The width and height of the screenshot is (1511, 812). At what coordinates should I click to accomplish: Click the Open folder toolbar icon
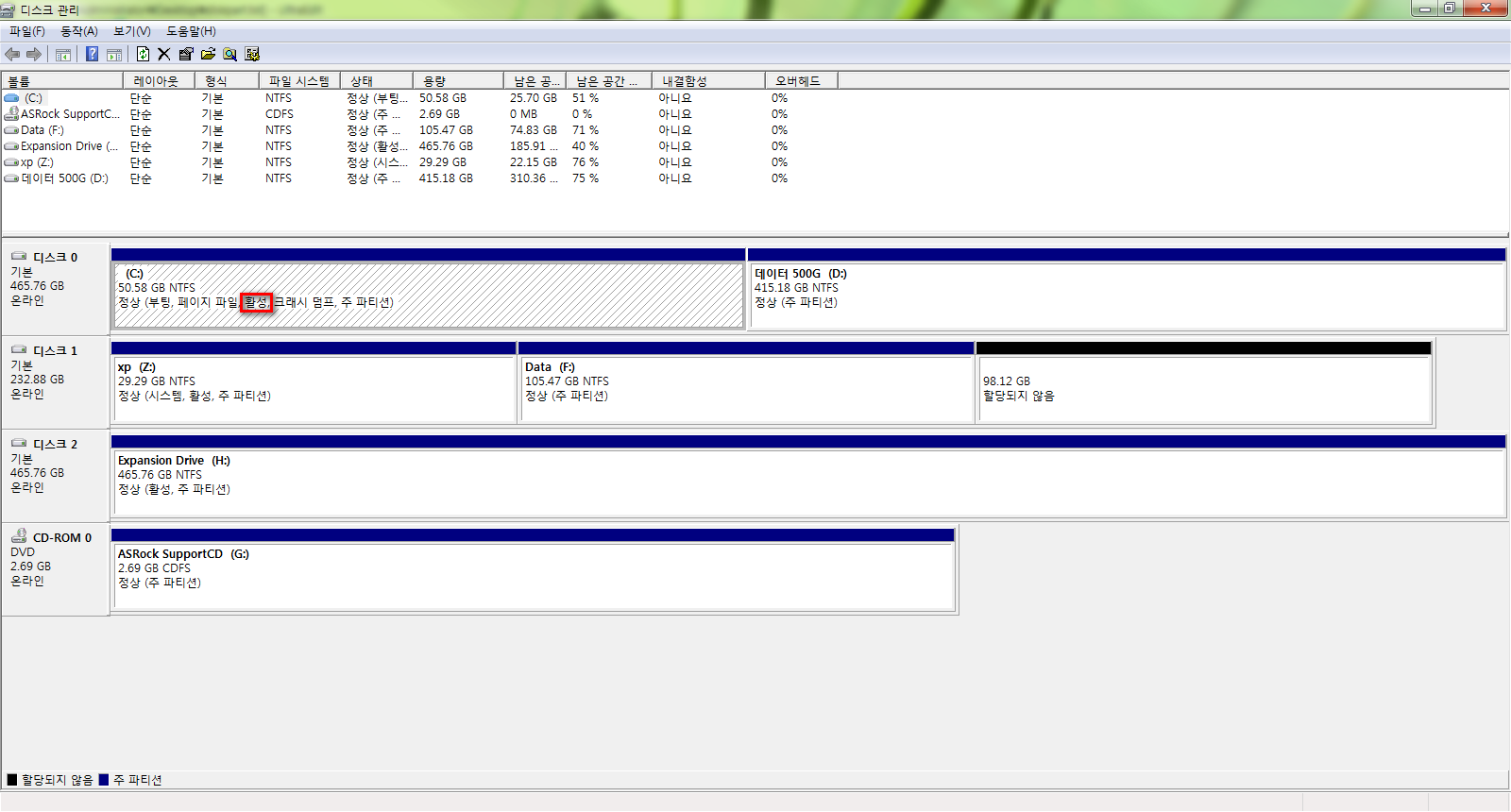(208, 54)
